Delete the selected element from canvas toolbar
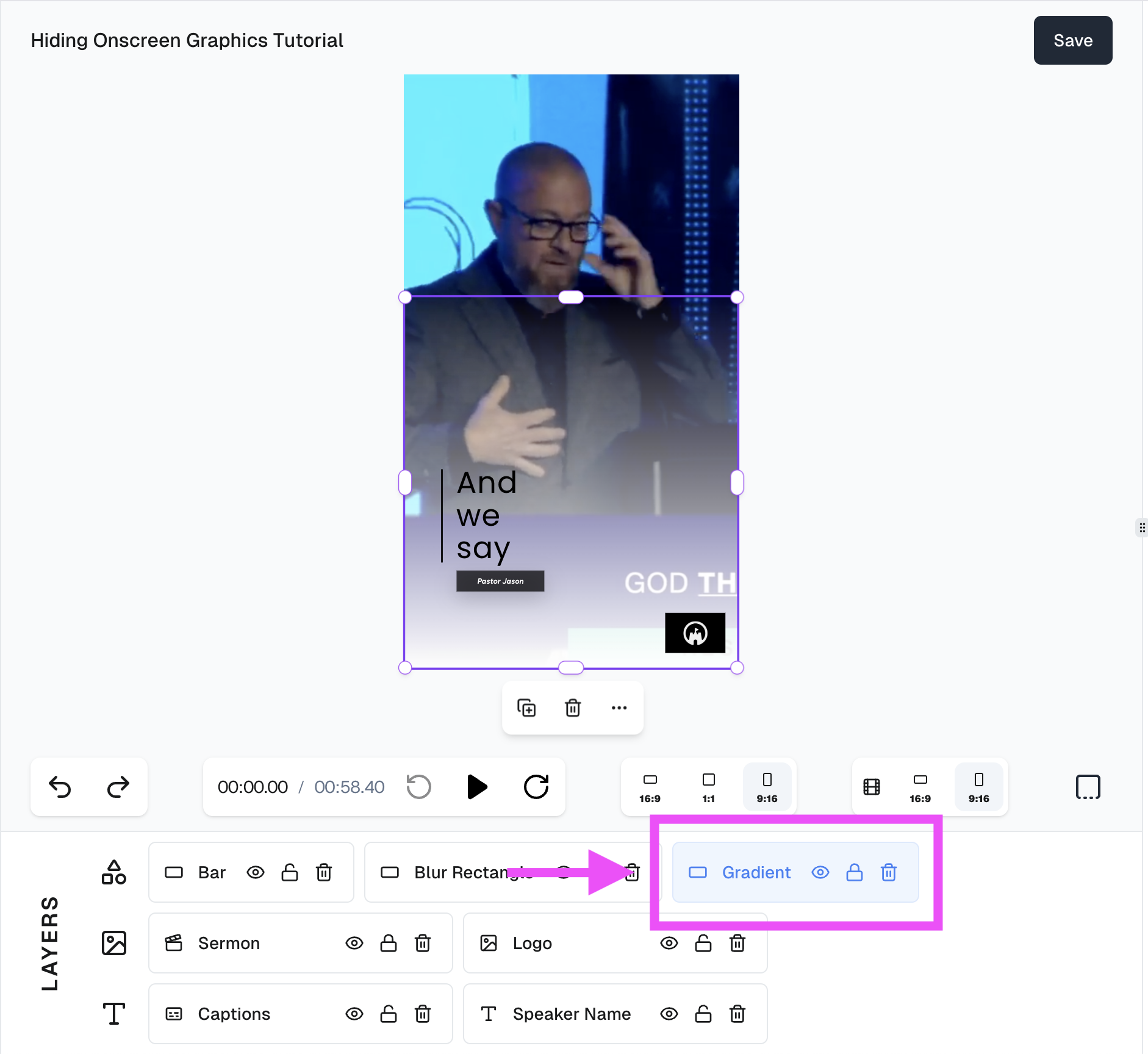Screen dimensions: 1148x1054 (x=573, y=708)
